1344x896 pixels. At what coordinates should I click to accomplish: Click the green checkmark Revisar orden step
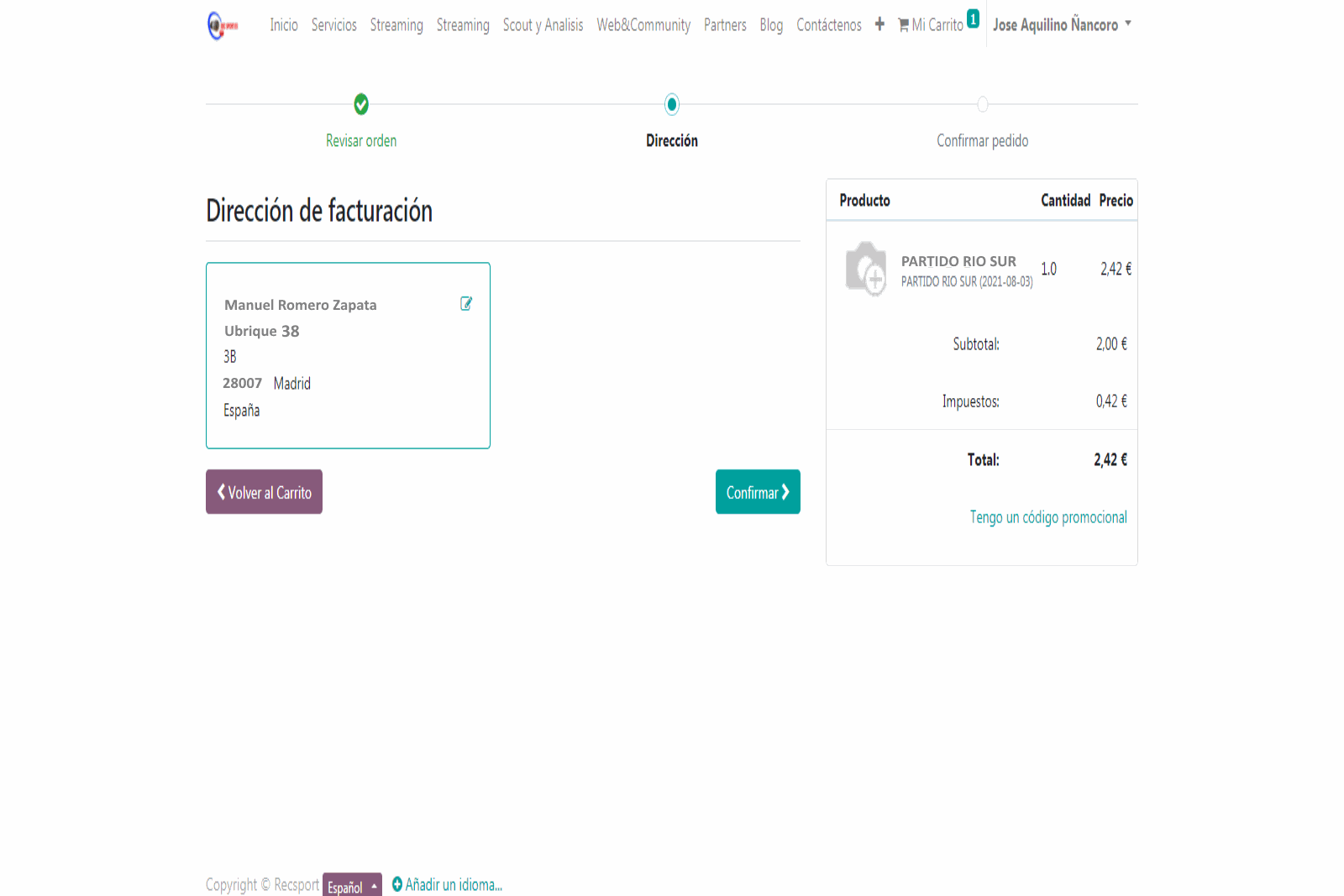(x=361, y=104)
